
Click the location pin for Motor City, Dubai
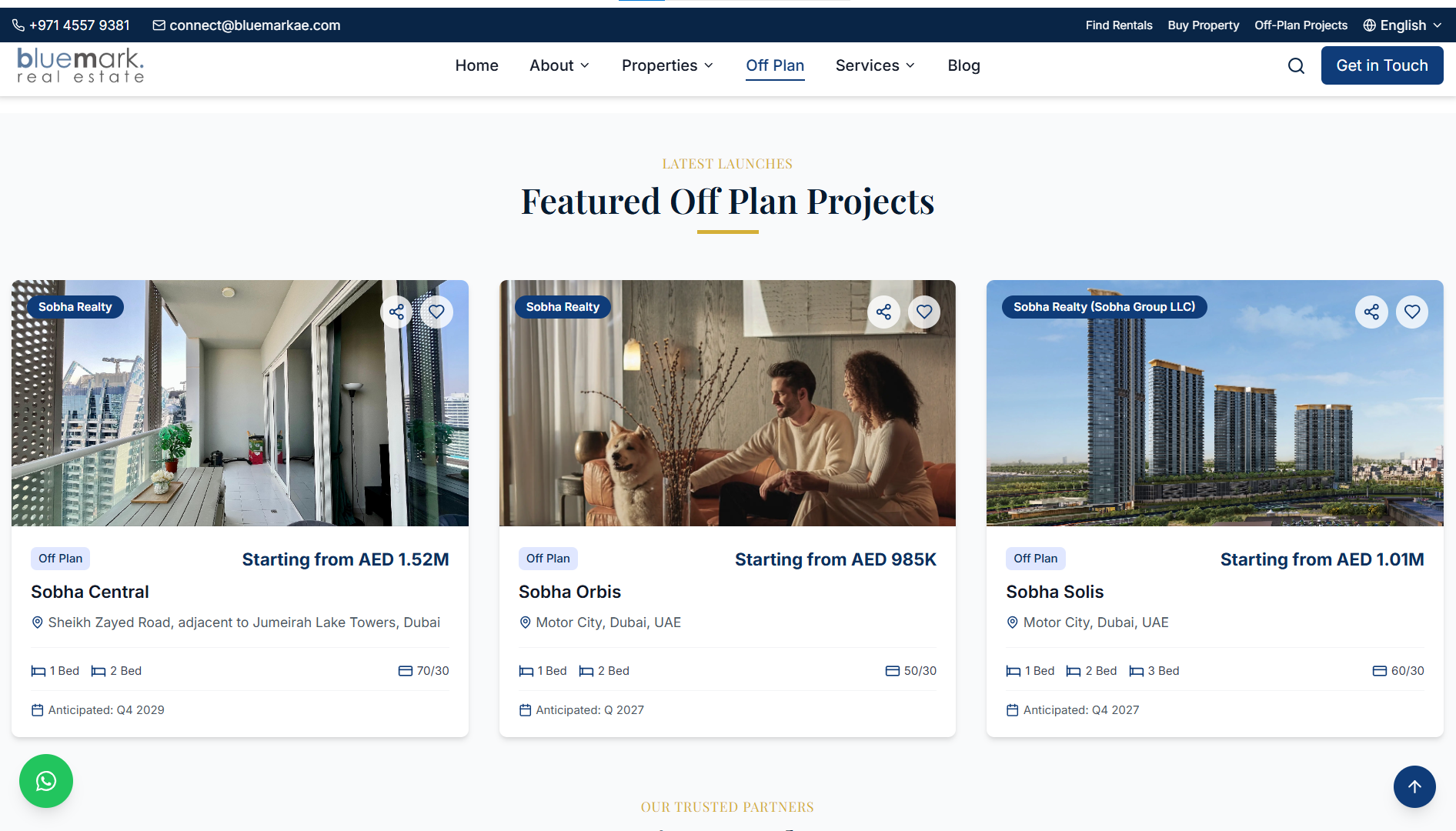coord(526,622)
